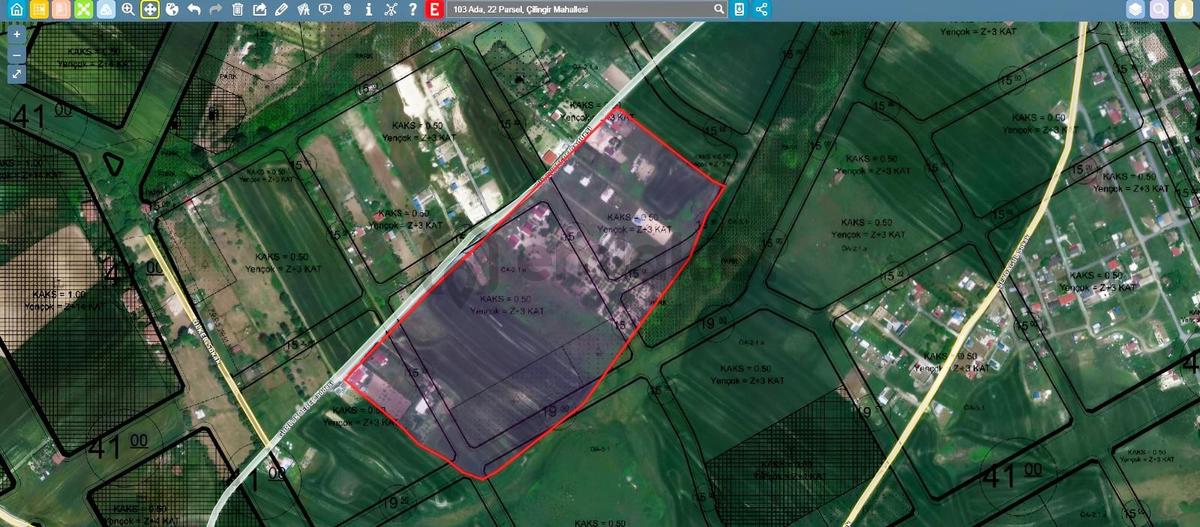The height and width of the screenshot is (527, 1200).
Task: Open the folded map icon
Action: 303,9
